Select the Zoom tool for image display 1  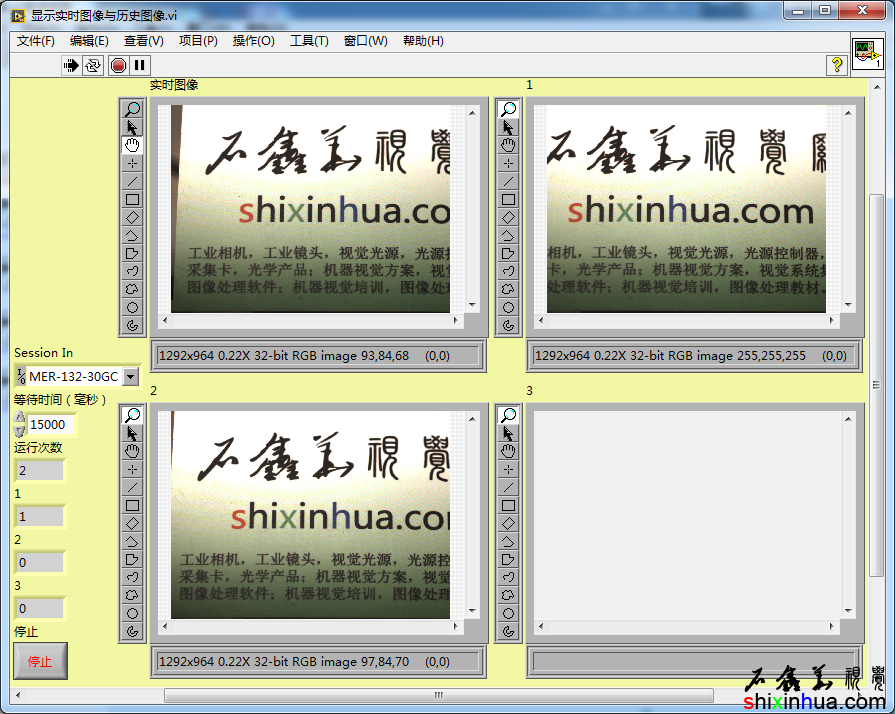tap(508, 108)
